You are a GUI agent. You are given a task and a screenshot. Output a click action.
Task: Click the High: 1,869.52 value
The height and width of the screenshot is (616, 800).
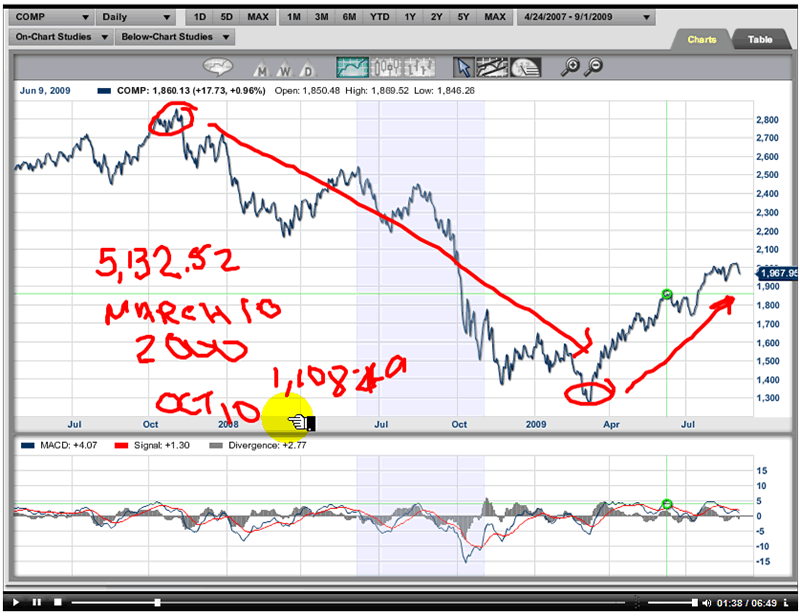point(377,91)
